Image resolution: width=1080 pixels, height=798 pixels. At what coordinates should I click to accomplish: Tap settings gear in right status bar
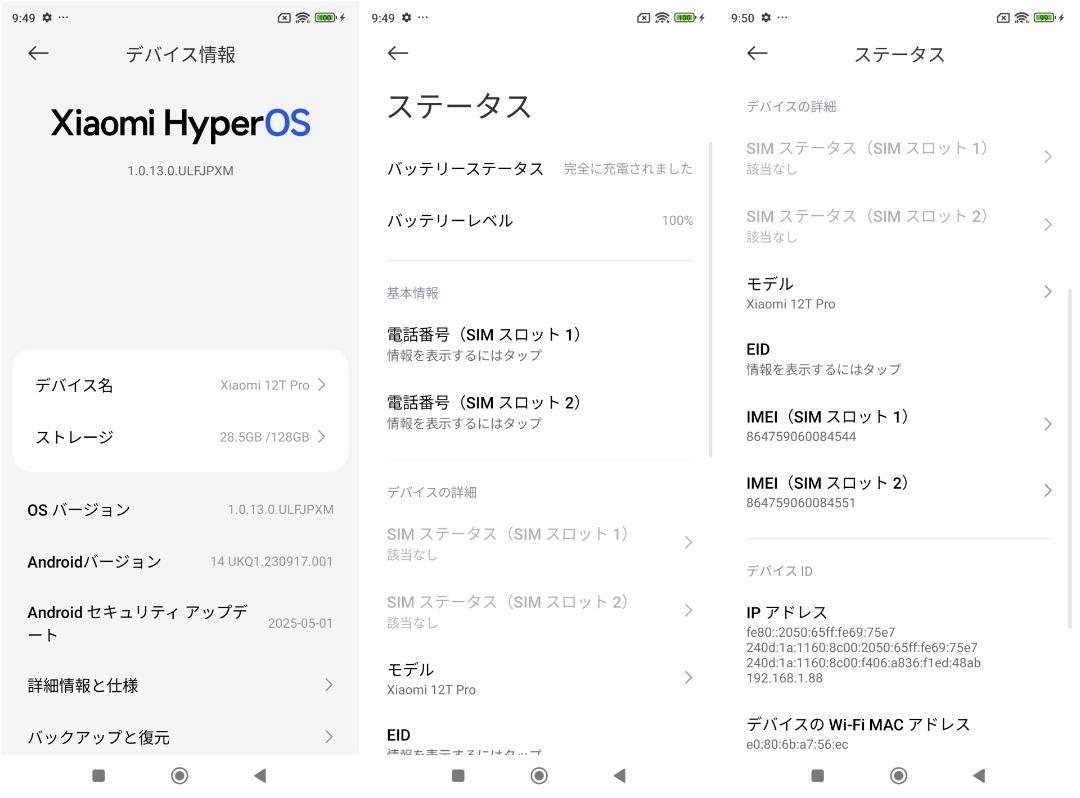pos(766,18)
